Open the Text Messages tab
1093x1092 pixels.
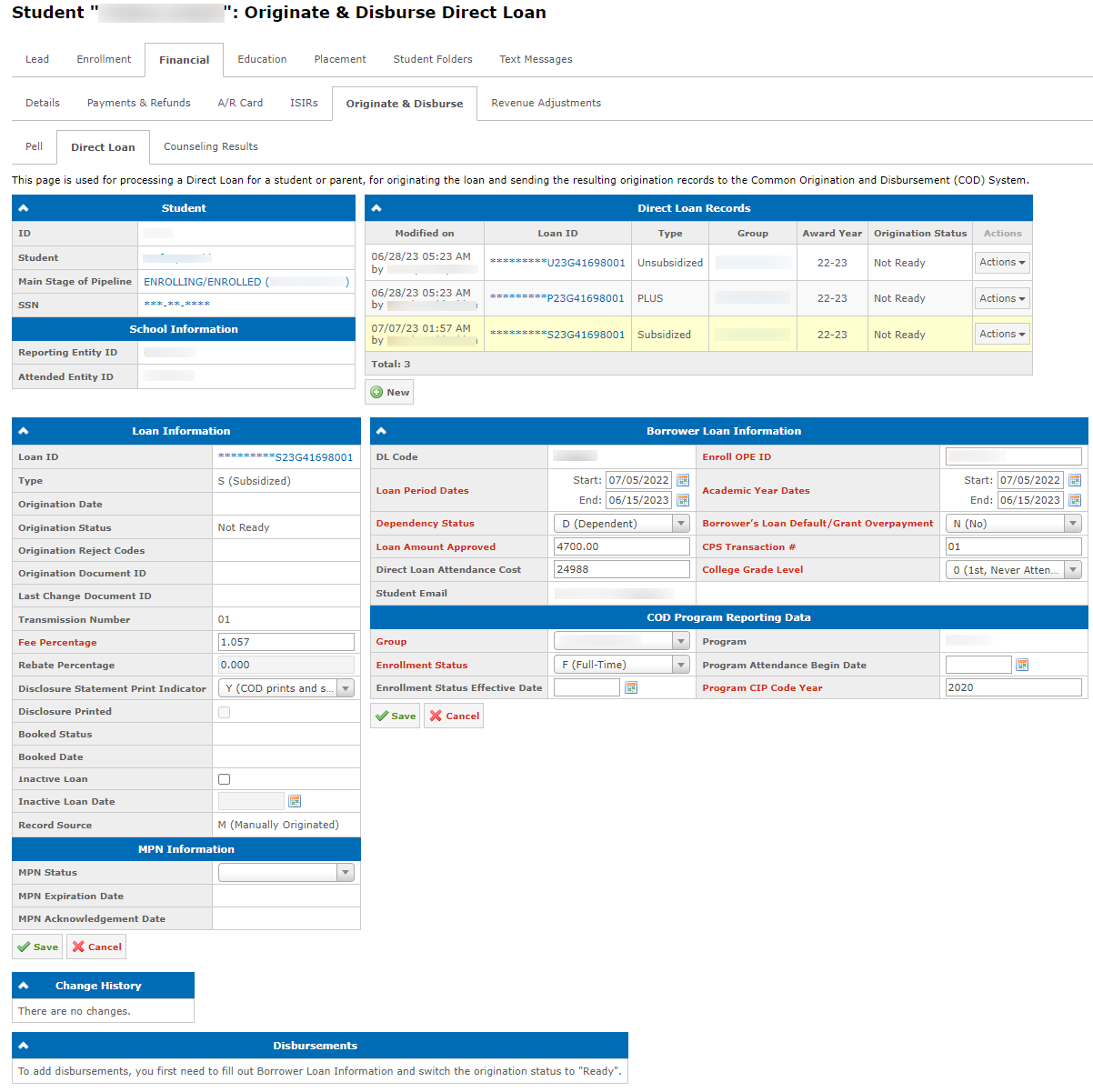536,59
